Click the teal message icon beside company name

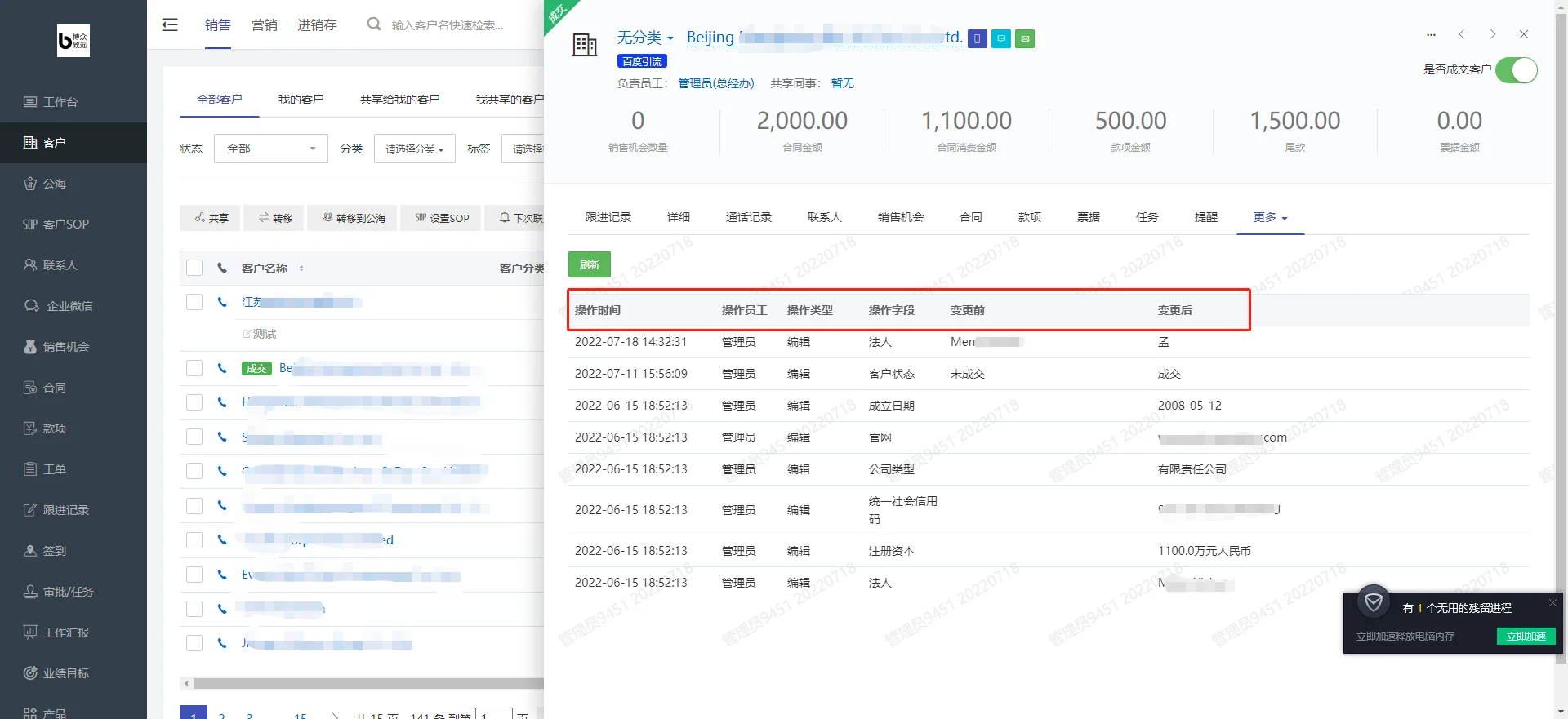(1001, 38)
